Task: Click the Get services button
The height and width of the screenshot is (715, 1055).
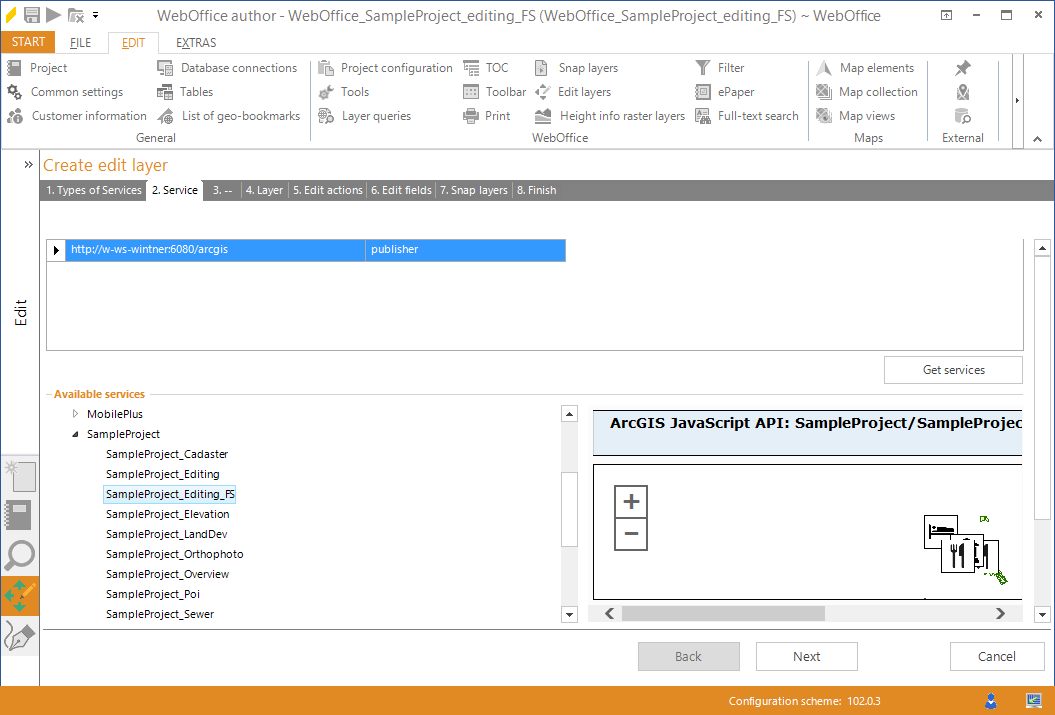Action: pos(952,369)
